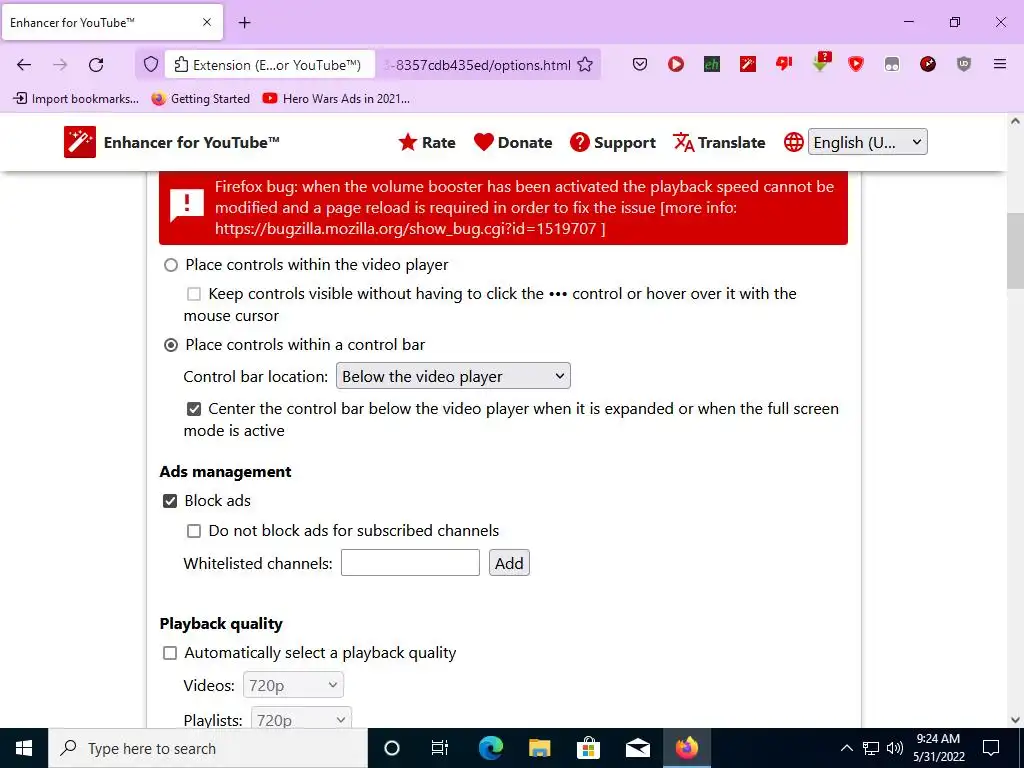1024x768 pixels.
Task: Uncheck 'Center the control bar' option
Action: point(194,409)
